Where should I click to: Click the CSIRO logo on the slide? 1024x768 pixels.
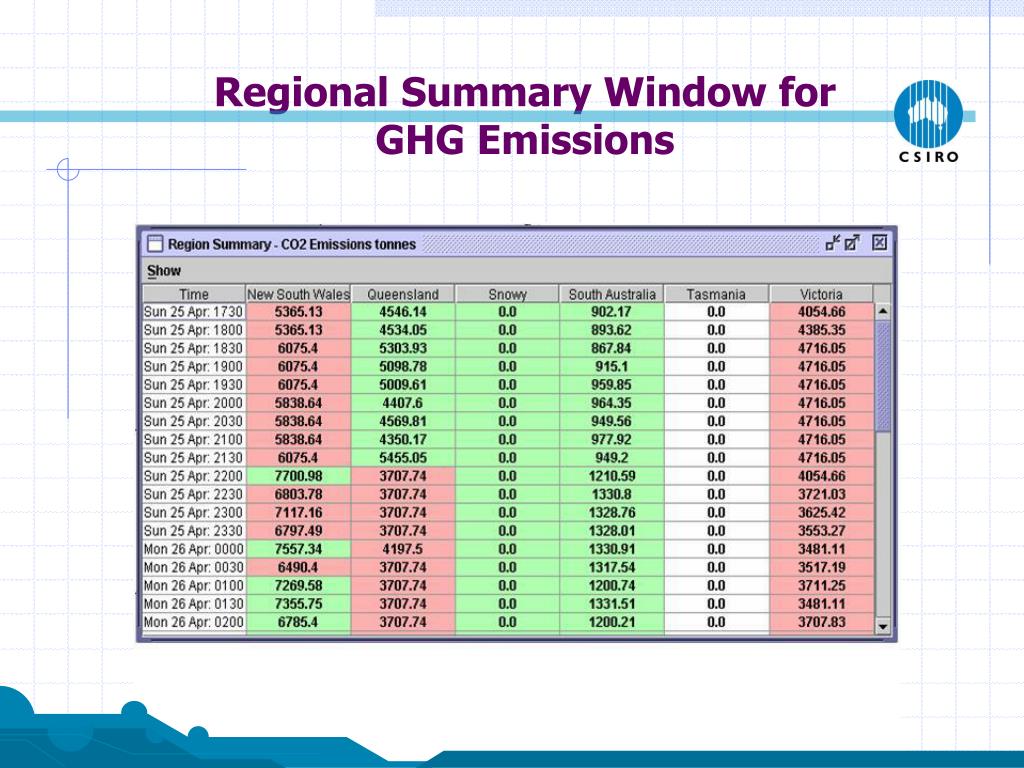coord(928,121)
